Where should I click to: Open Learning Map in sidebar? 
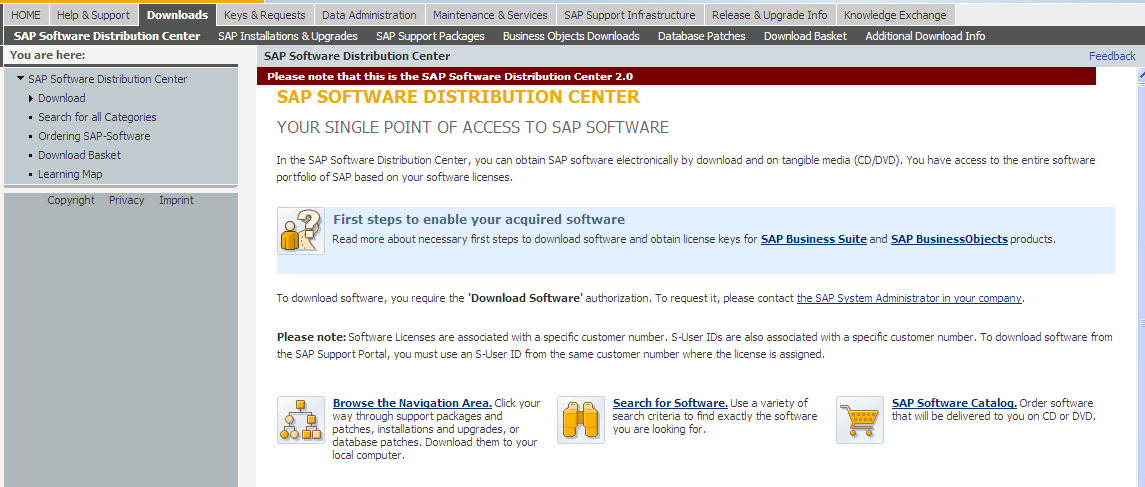pos(70,174)
